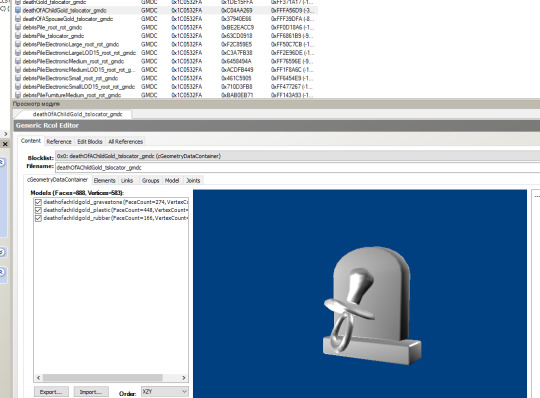Click file icon of debrisPileElectronicSmallLOD15_root_rot_gmdc row
Viewport: 540px width, 398px height.
pyautogui.click(x=18, y=87)
